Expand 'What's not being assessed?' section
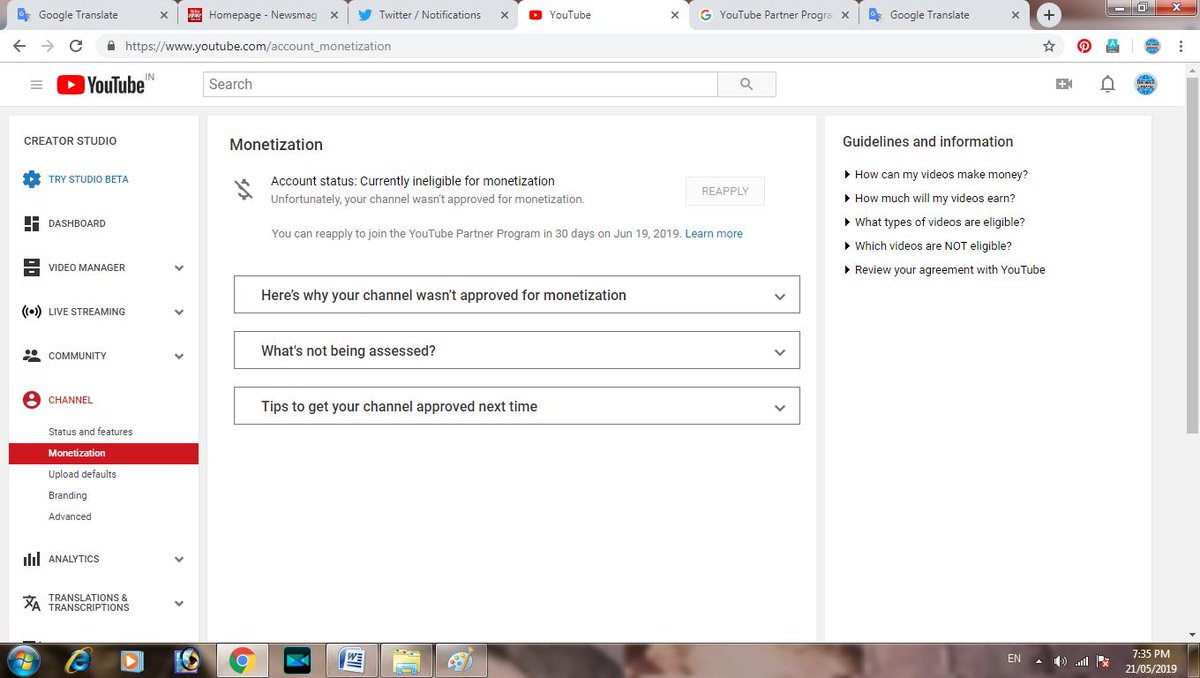 517,351
